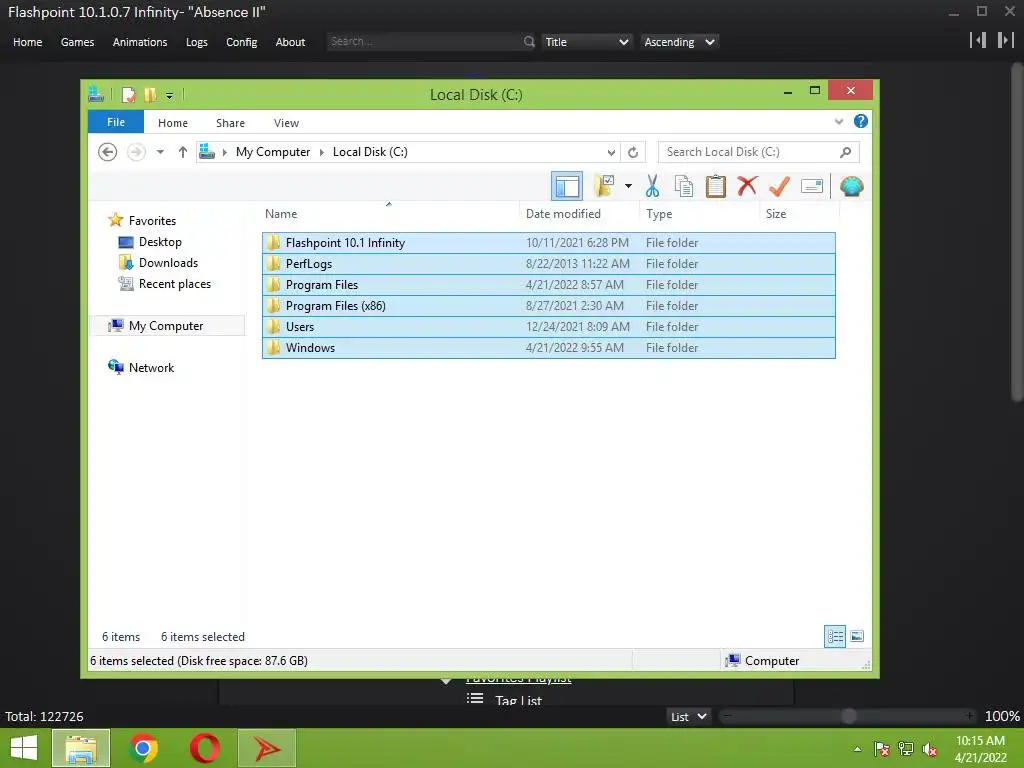Expand breadcrumb arrow after My Computer
Image resolution: width=1024 pixels, height=768 pixels.
[x=322, y=152]
